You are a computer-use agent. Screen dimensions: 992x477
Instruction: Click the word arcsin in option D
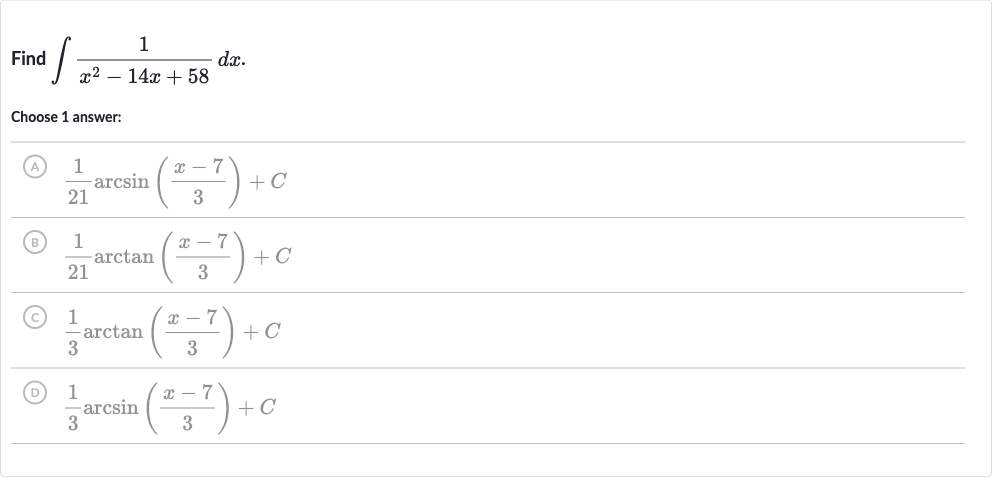click(x=111, y=407)
